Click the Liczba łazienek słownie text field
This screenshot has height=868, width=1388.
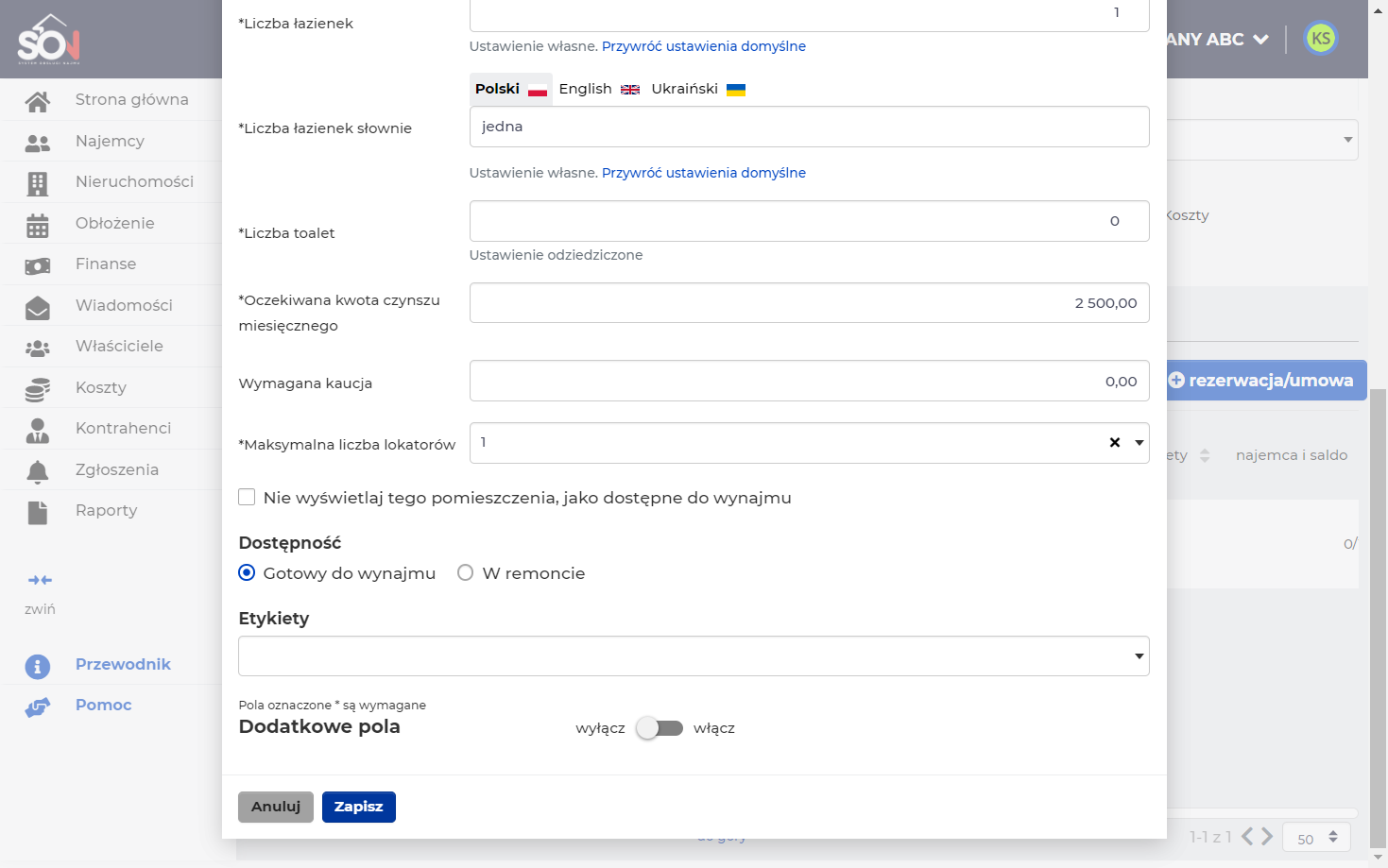pos(810,127)
